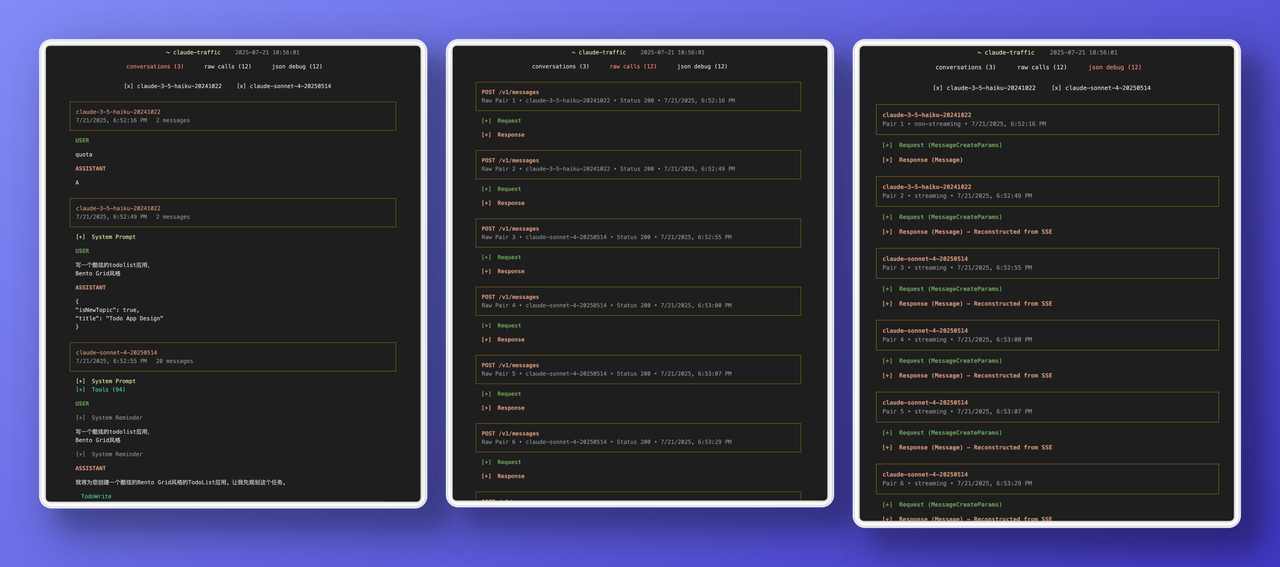This screenshot has width=1280, height=567.
Task: Select raw calls (12) tab in the json debug window
Action: click(x=1042, y=67)
